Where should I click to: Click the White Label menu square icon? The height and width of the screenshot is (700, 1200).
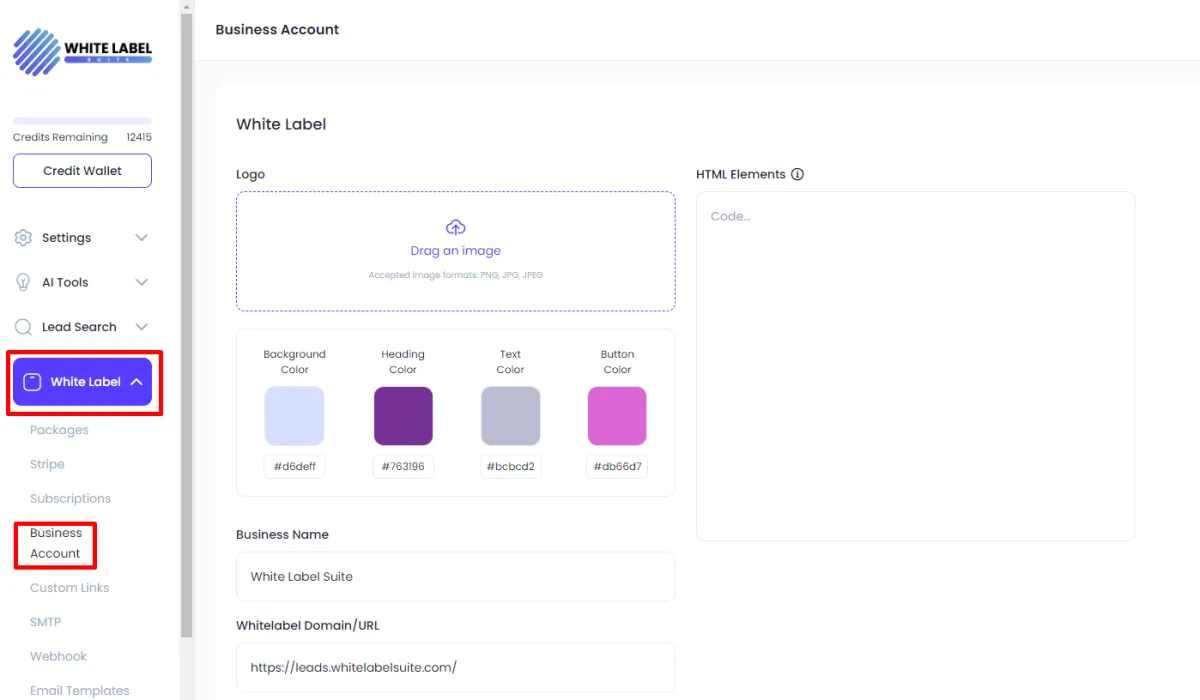tap(32, 382)
